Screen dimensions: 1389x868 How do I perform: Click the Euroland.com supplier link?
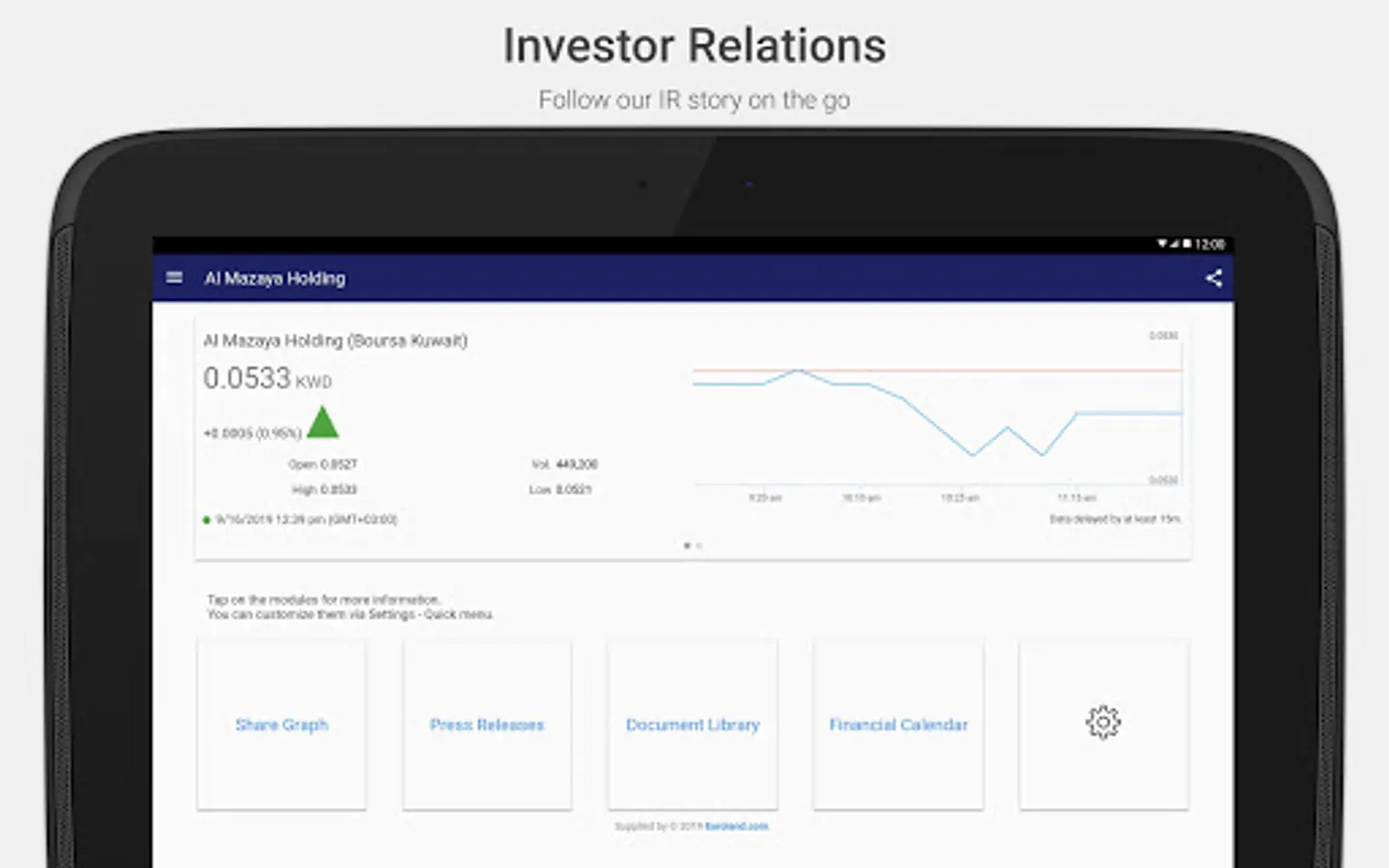[x=737, y=827]
